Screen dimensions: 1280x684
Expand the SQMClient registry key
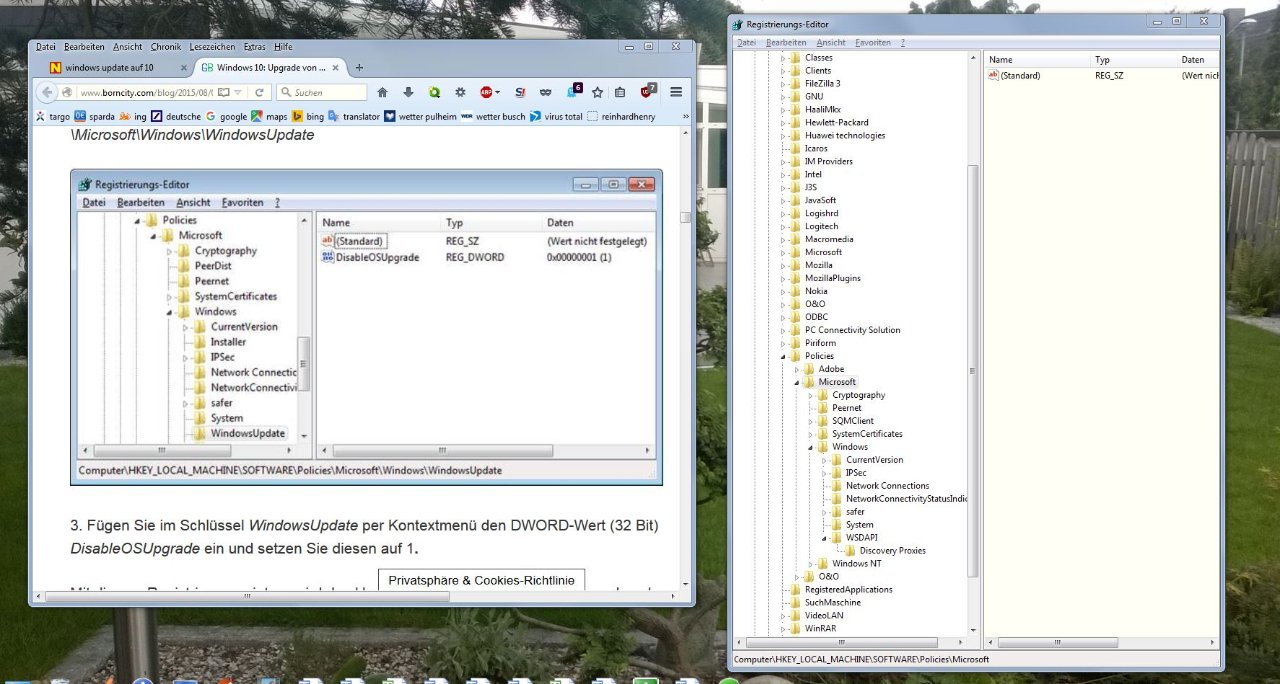pyautogui.click(x=811, y=421)
